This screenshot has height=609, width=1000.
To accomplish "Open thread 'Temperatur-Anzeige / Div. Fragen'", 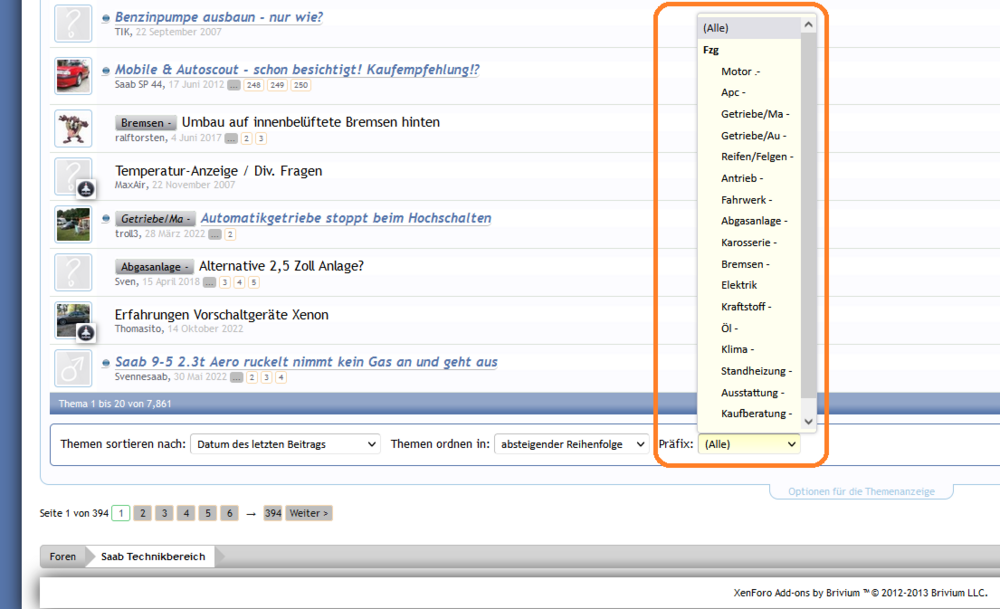I will 219,171.
